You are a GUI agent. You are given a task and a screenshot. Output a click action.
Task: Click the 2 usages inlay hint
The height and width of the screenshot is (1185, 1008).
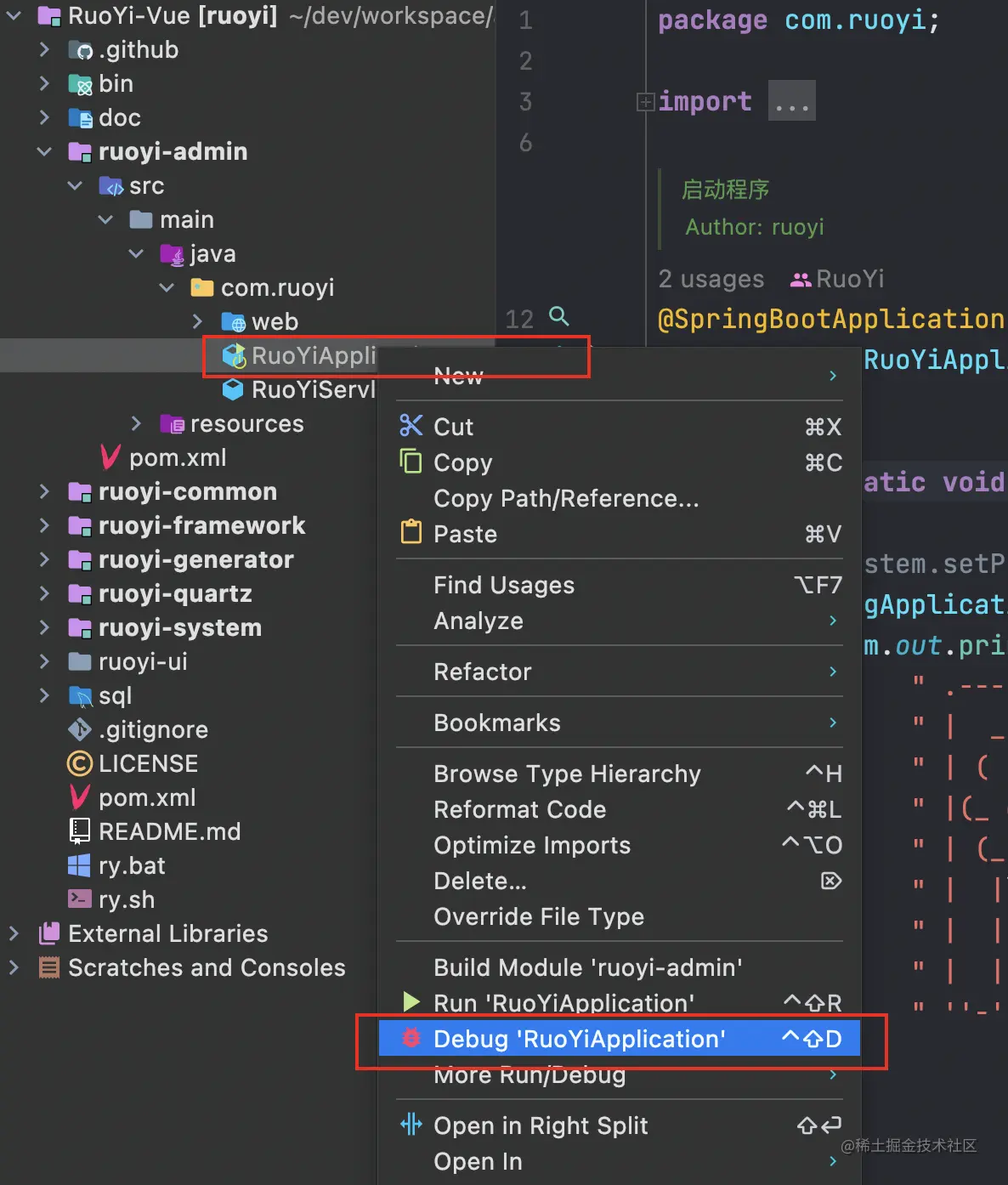pos(711,279)
